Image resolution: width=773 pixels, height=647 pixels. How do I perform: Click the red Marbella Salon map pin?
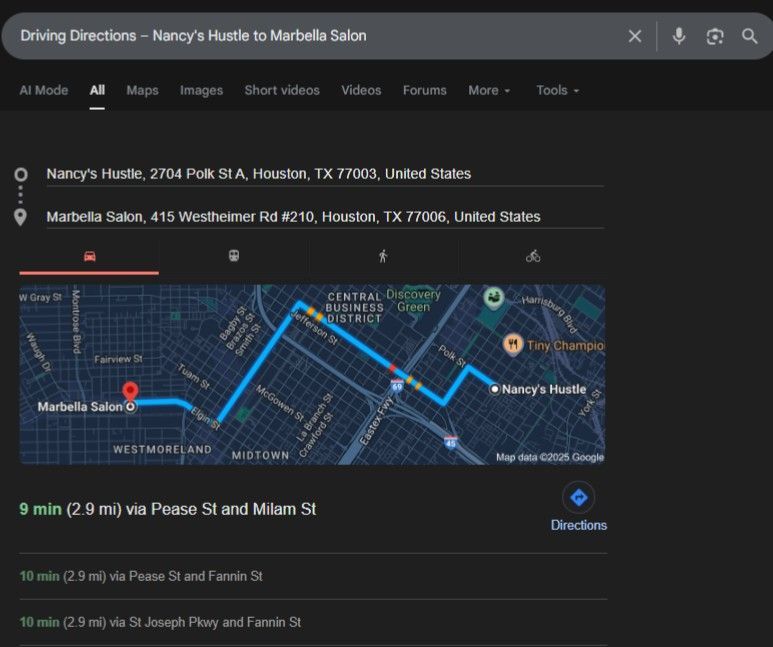coord(130,392)
